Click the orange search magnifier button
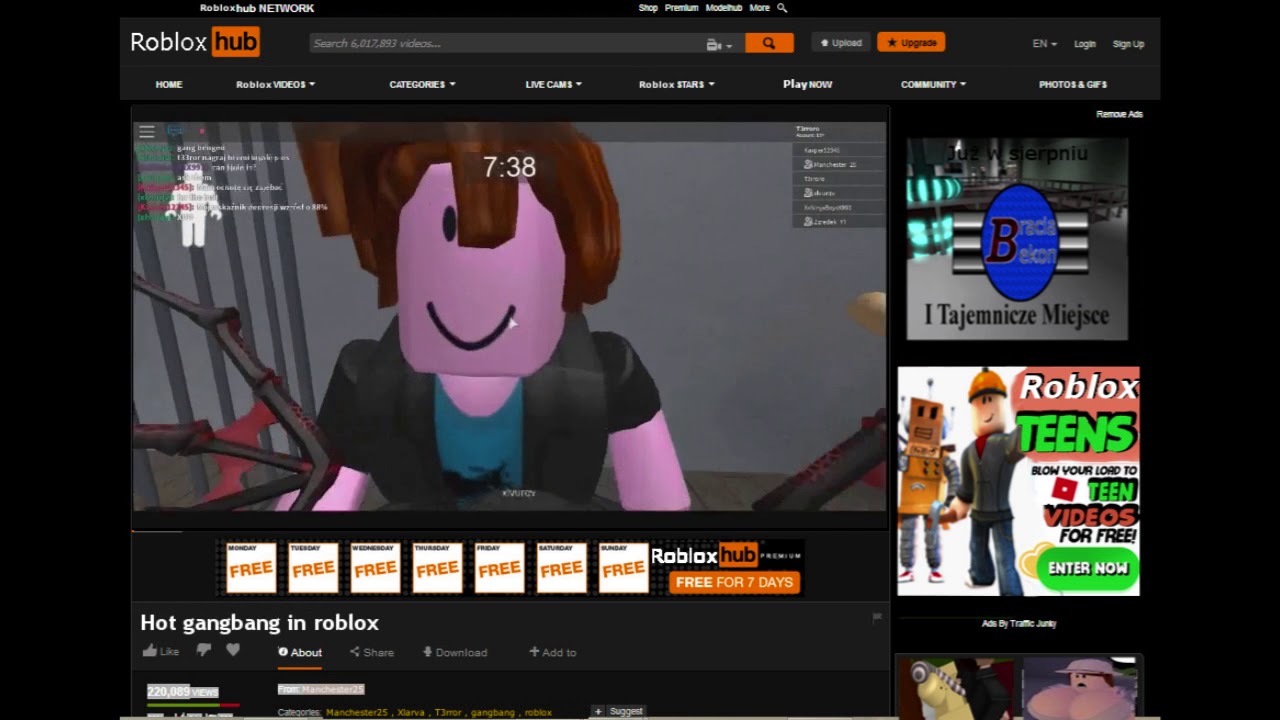This screenshot has width=1280, height=720. (768, 43)
